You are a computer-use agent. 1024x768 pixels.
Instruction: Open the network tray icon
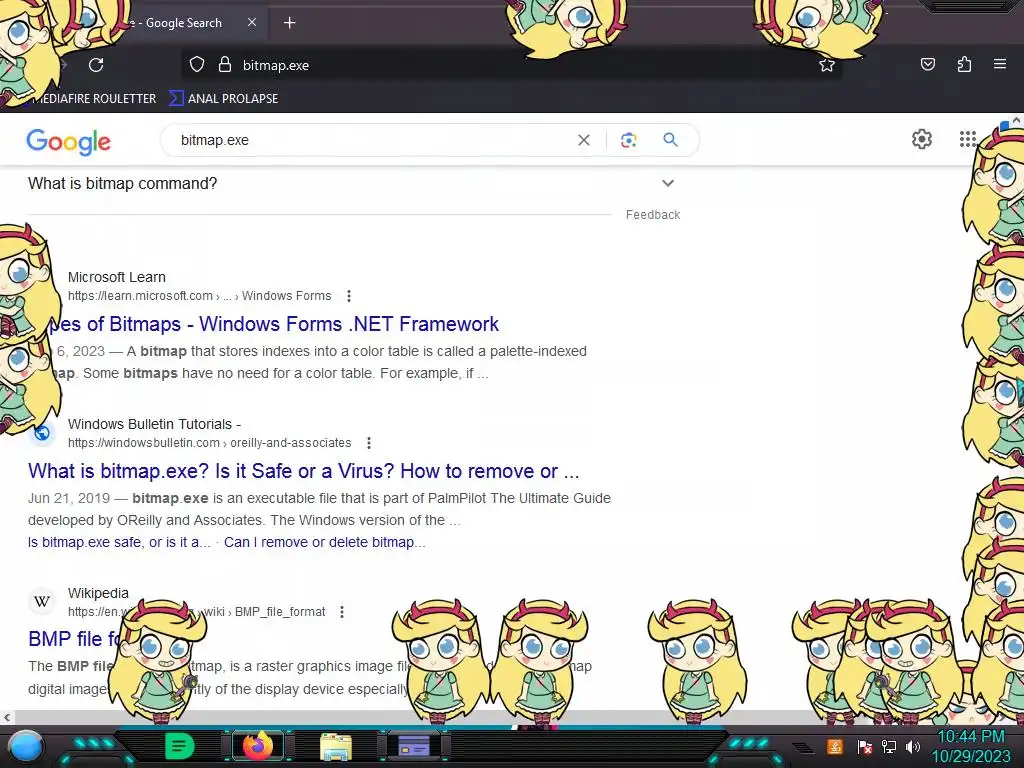coord(889,746)
